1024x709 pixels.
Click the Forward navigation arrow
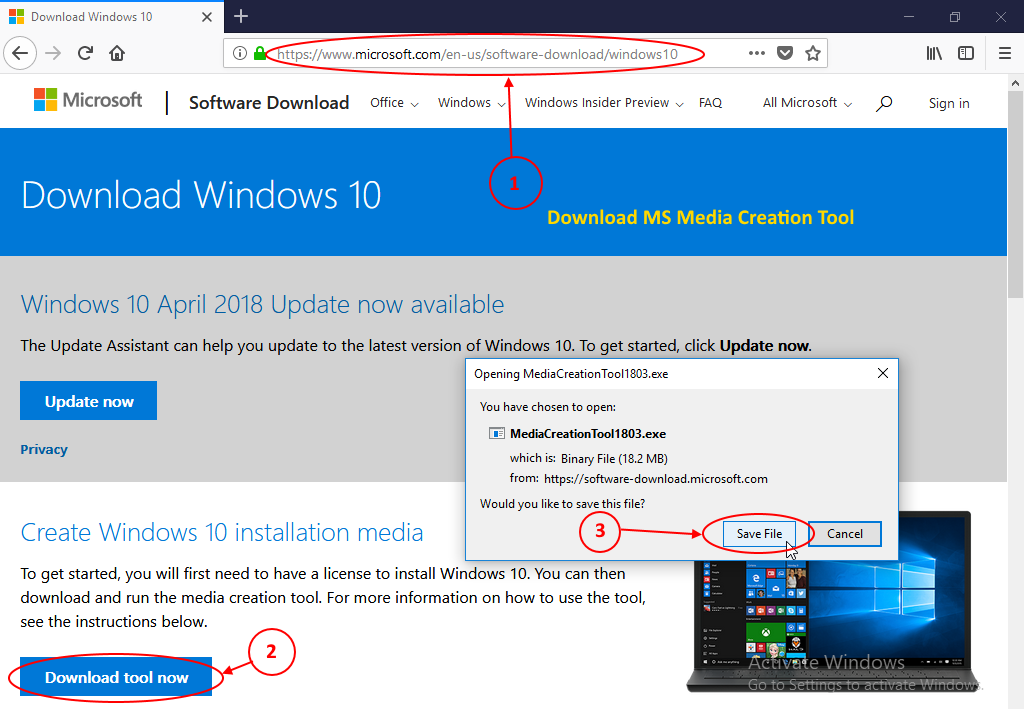point(53,53)
